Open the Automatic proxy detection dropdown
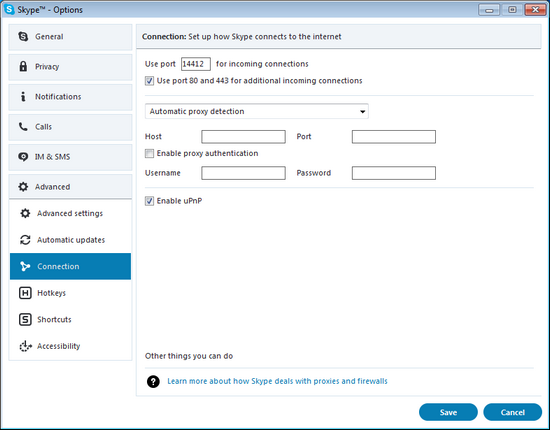 pos(257,112)
